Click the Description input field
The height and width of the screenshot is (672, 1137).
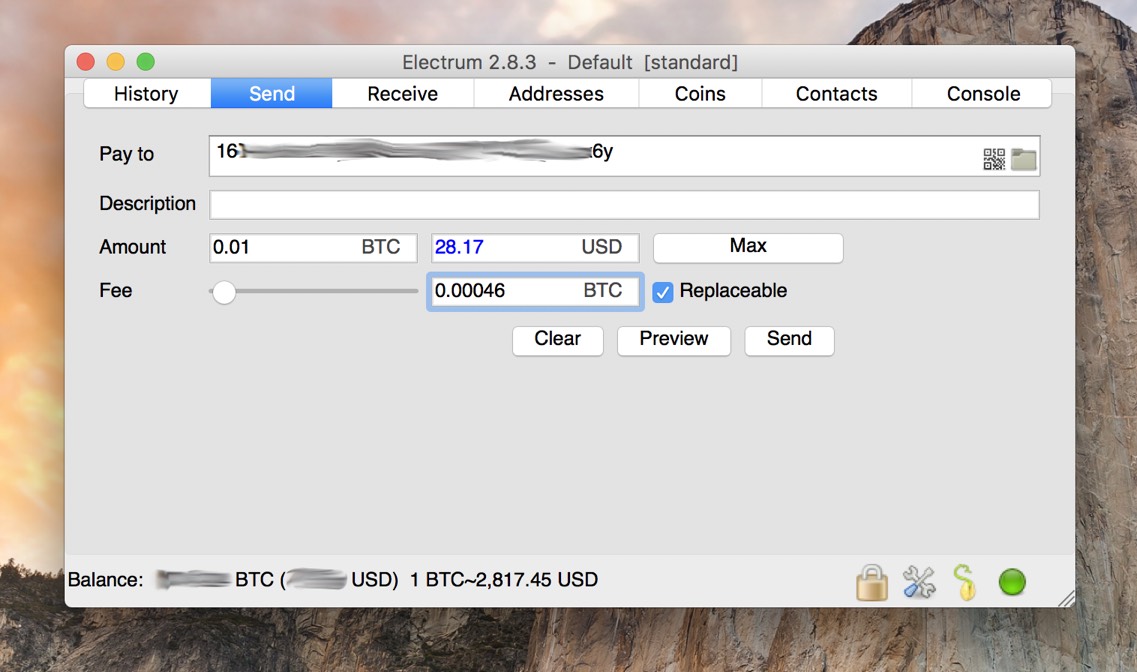624,204
